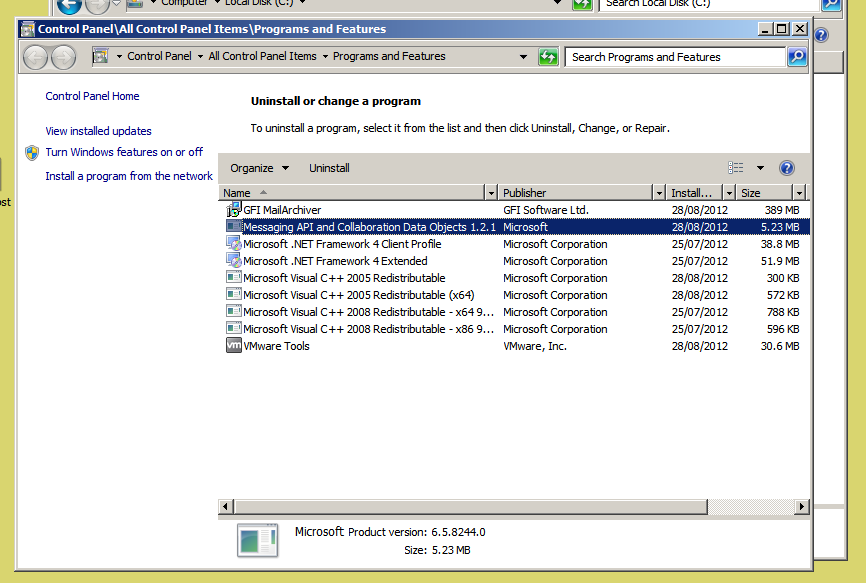Click the search icon in the Local Disk window behind
The width and height of the screenshot is (866, 583).
point(831,4)
